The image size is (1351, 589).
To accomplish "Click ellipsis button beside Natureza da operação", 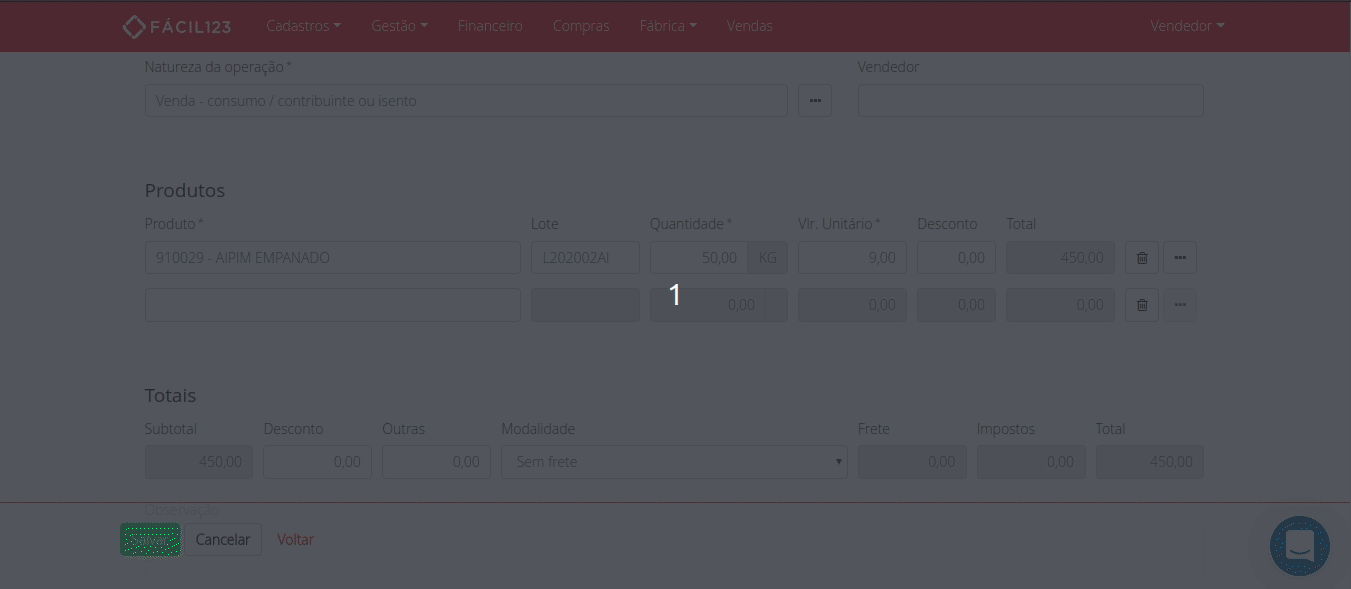I will click(815, 101).
